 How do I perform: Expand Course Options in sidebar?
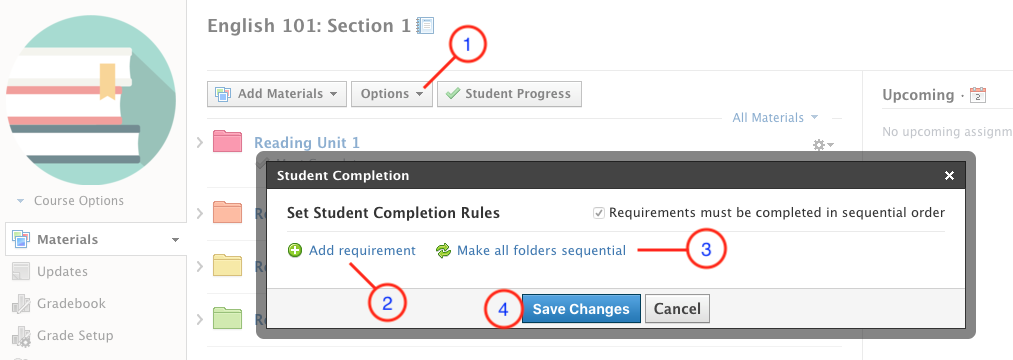pos(70,201)
